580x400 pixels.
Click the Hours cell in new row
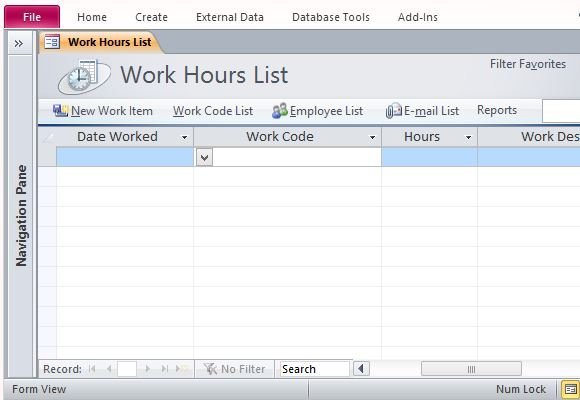click(429, 157)
